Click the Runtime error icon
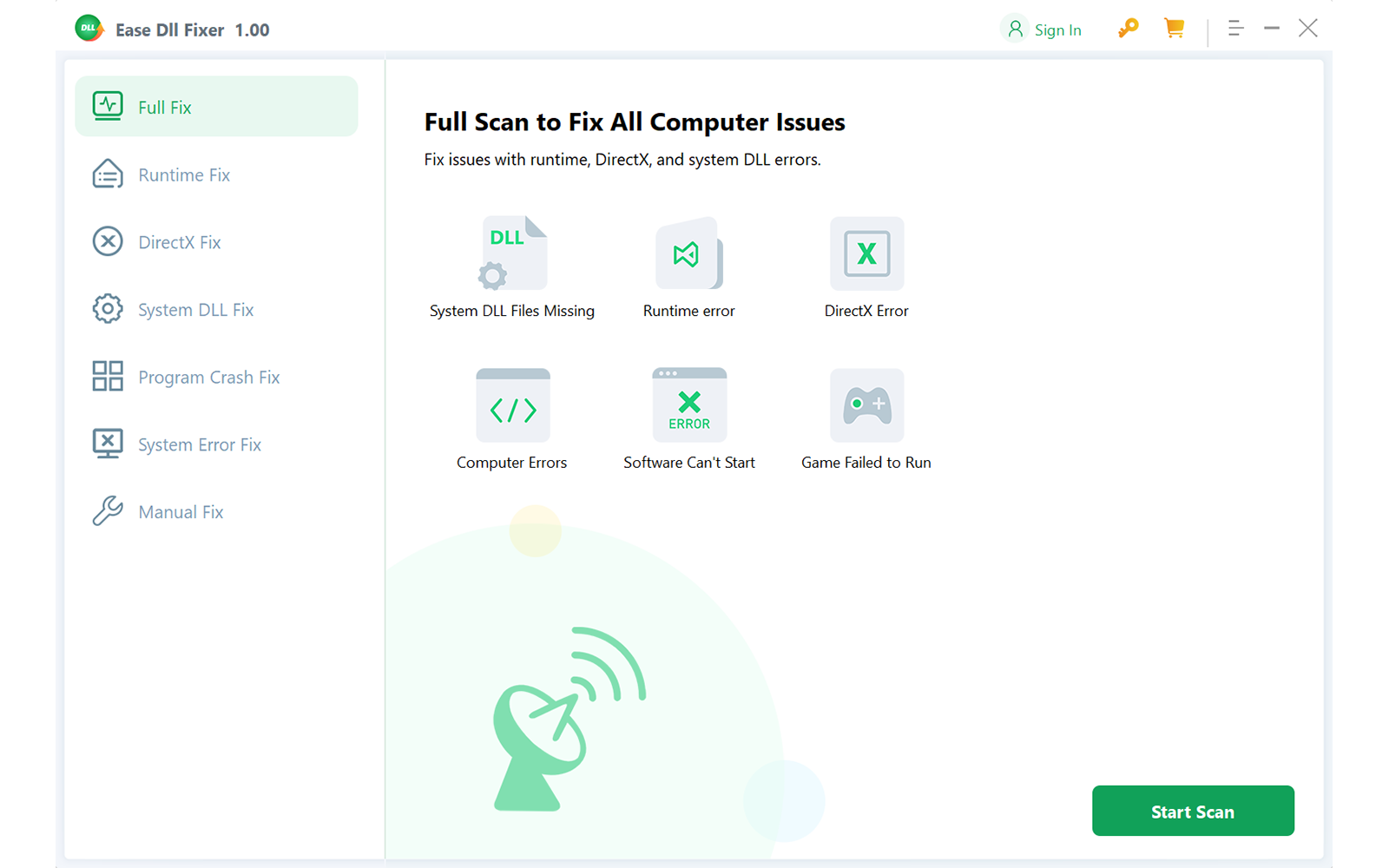1389x868 pixels. pyautogui.click(x=689, y=253)
